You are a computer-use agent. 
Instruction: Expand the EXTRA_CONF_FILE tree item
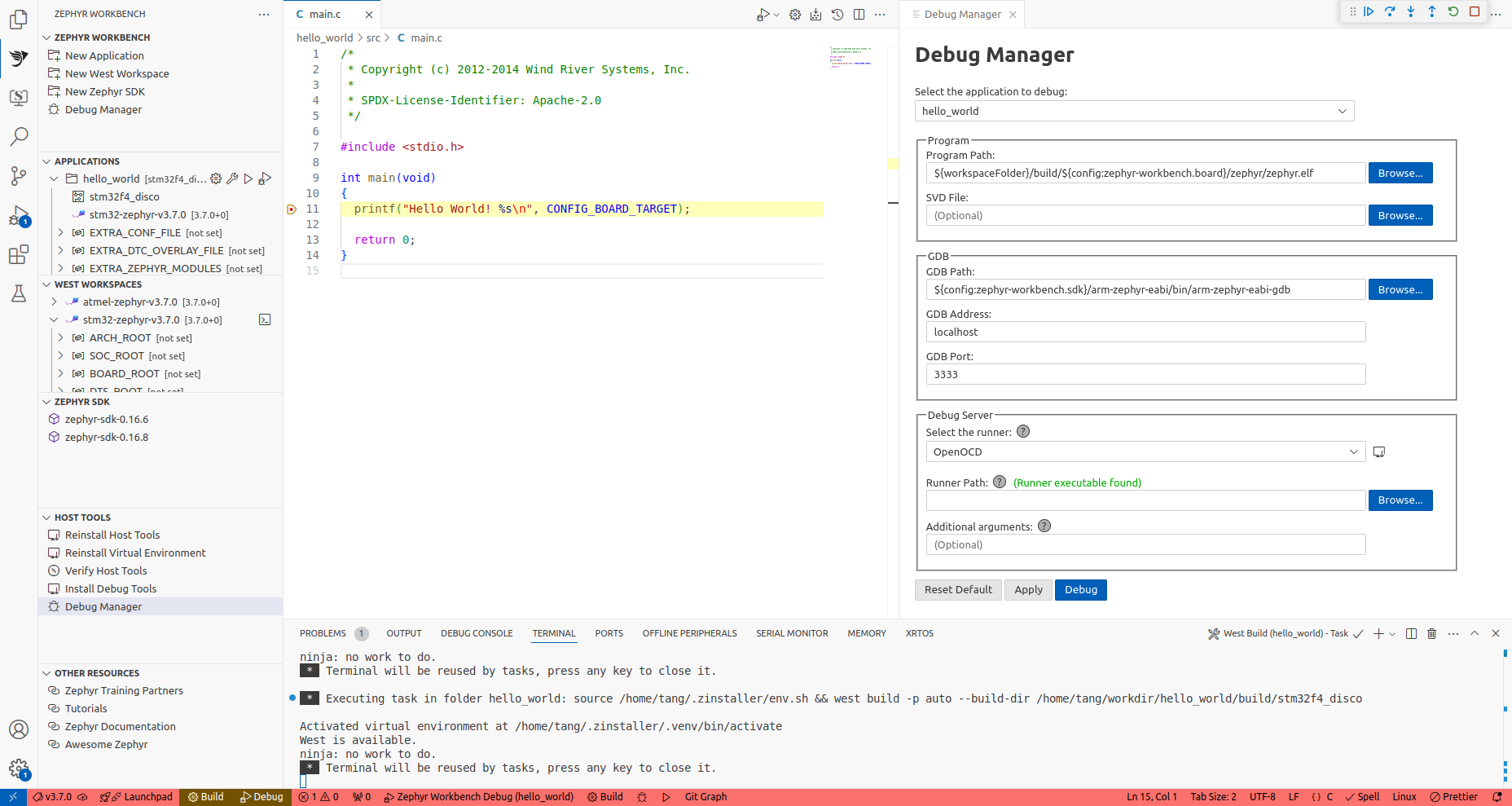pos(60,233)
